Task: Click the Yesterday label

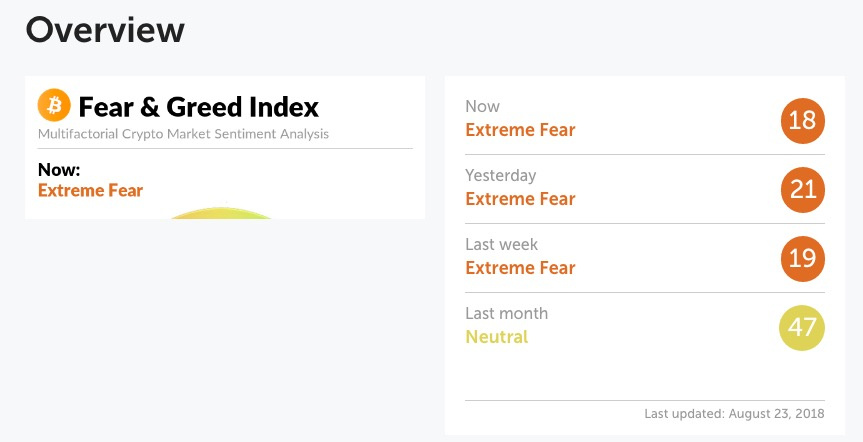Action: (x=501, y=176)
